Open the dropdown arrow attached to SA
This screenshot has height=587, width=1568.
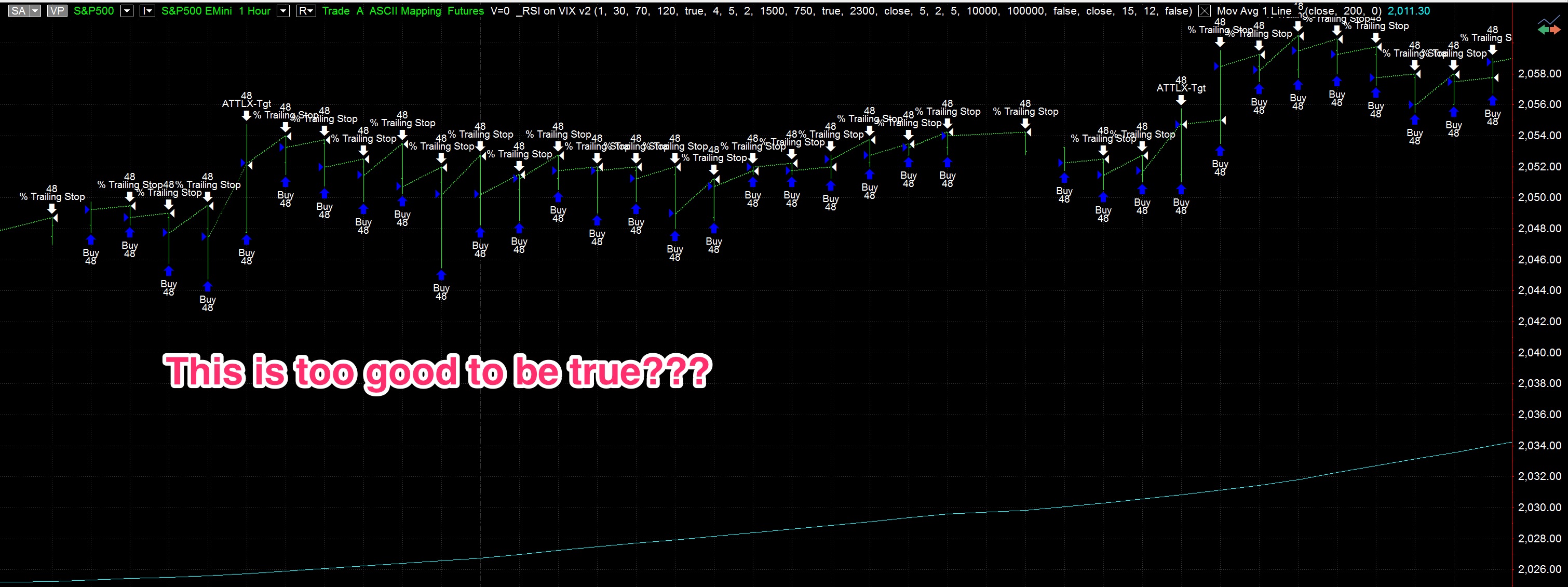point(35,11)
